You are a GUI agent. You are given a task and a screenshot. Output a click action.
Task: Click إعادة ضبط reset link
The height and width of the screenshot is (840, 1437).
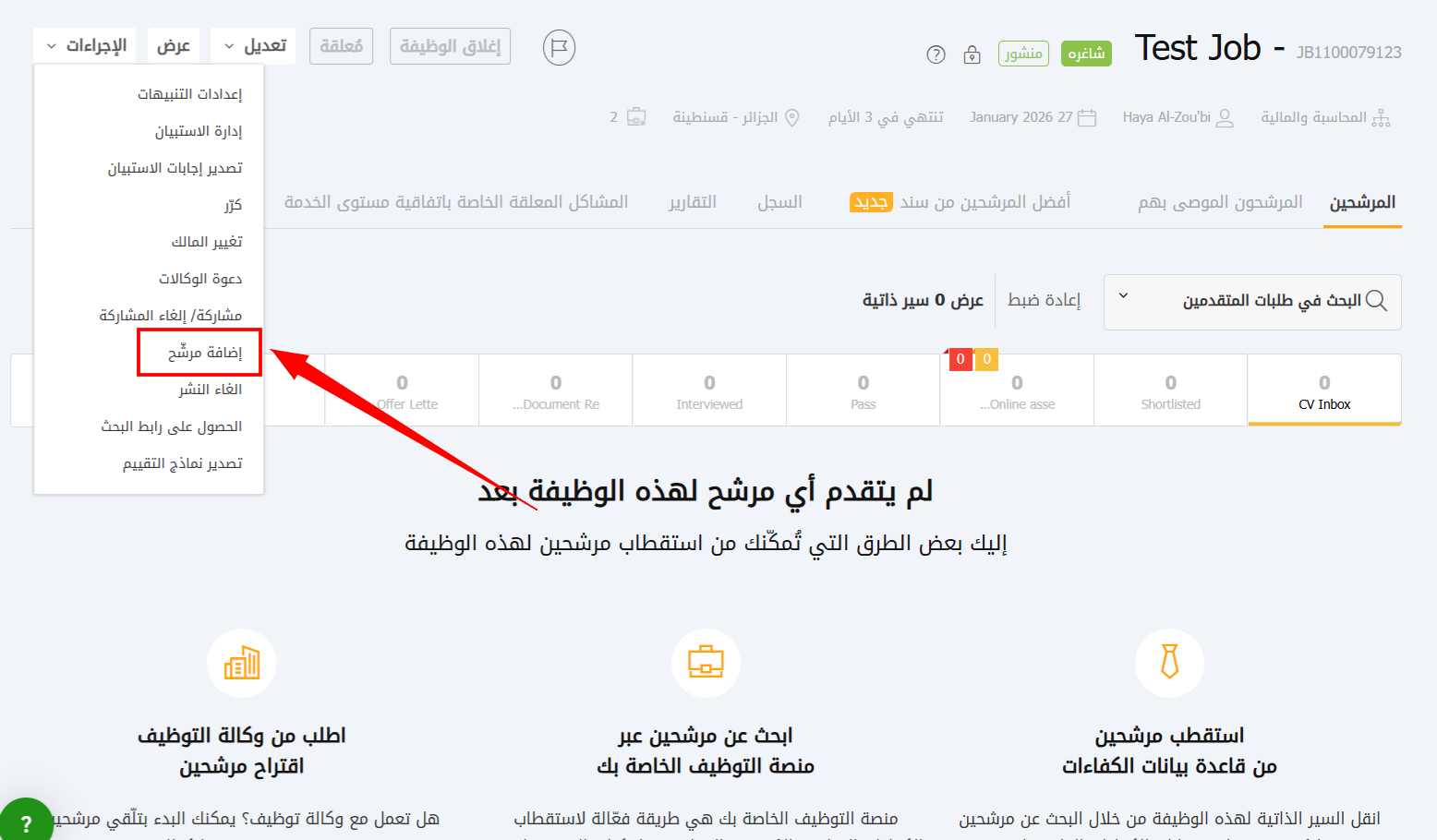pyautogui.click(x=1044, y=300)
